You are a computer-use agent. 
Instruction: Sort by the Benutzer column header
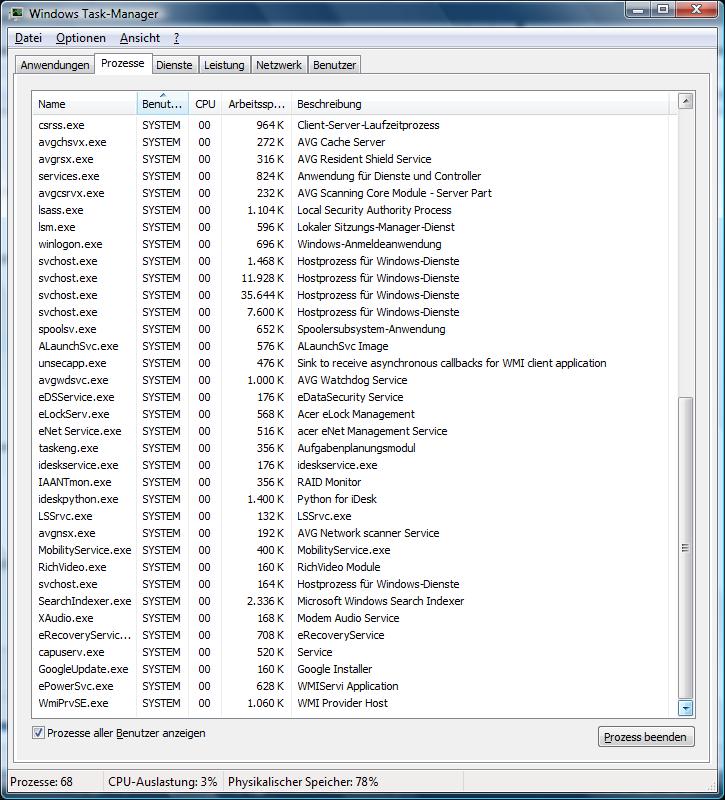(x=162, y=104)
